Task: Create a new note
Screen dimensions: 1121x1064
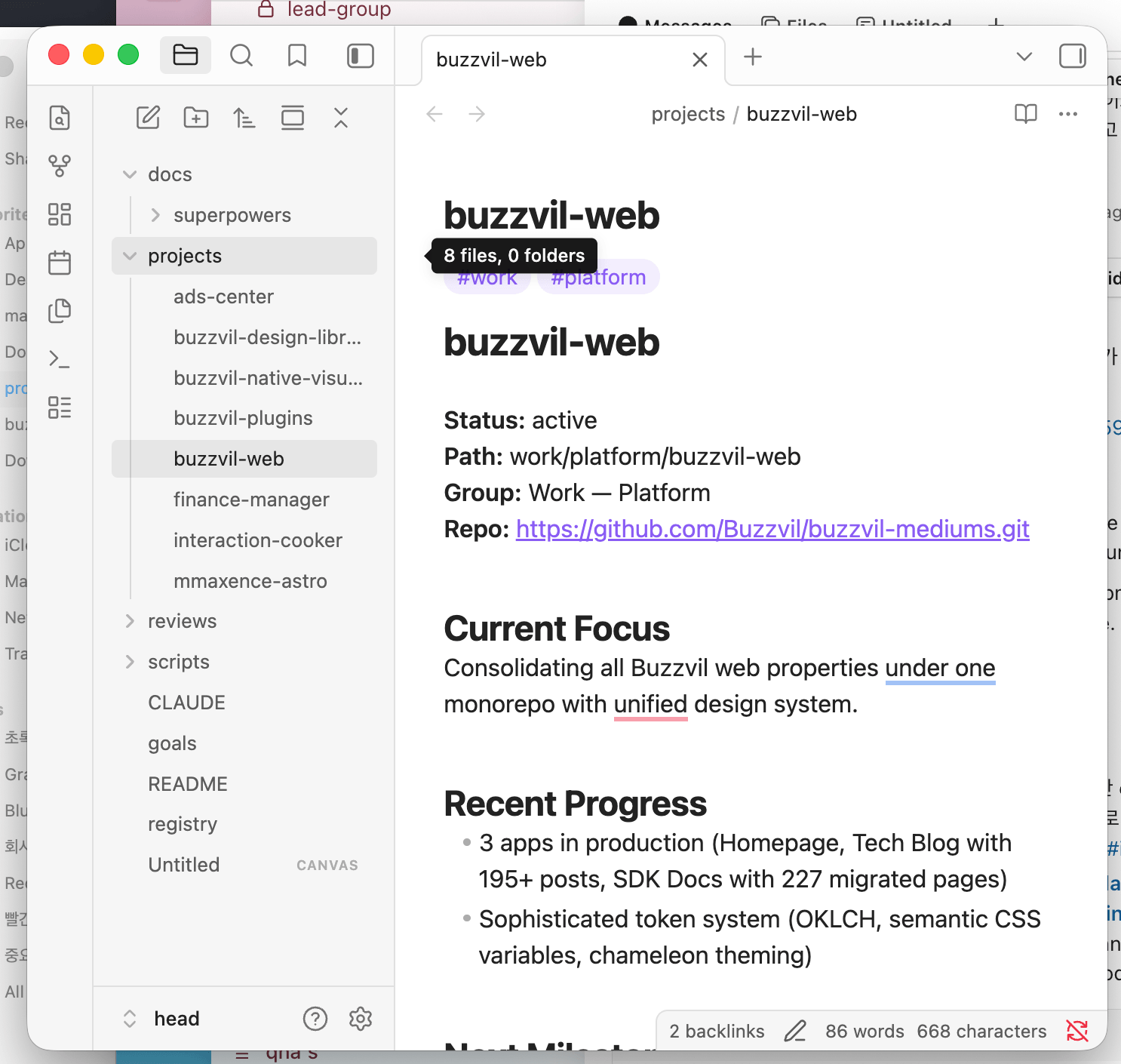Action: (147, 118)
